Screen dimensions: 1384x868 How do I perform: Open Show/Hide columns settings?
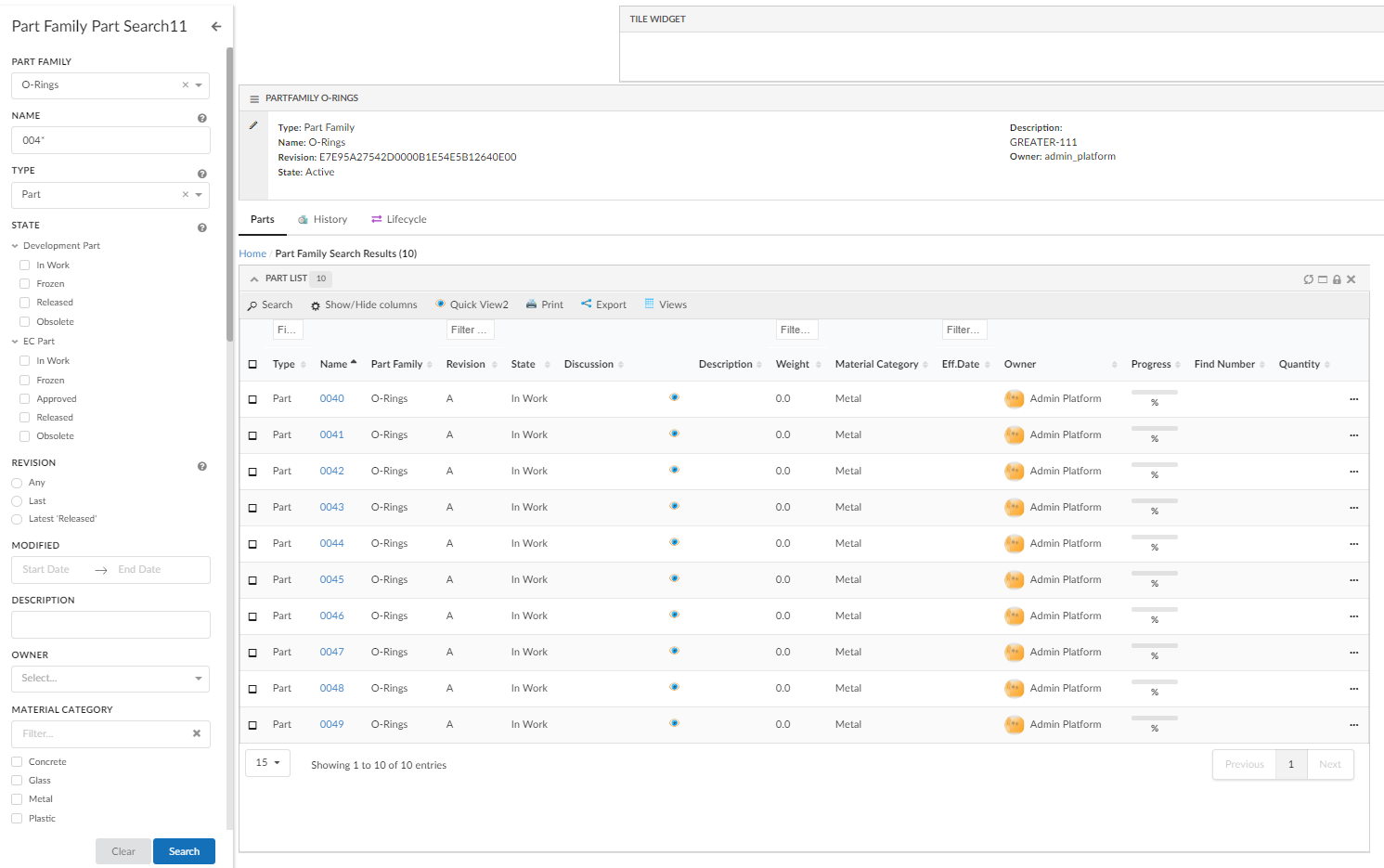(364, 305)
